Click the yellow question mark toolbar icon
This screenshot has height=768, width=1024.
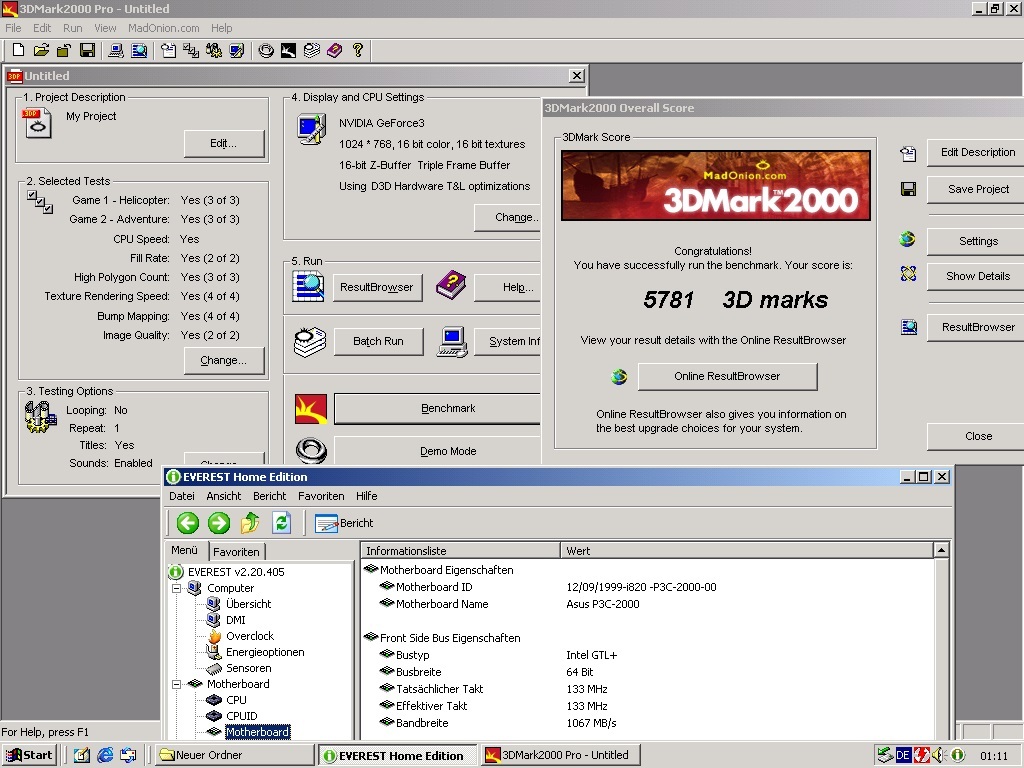point(357,50)
